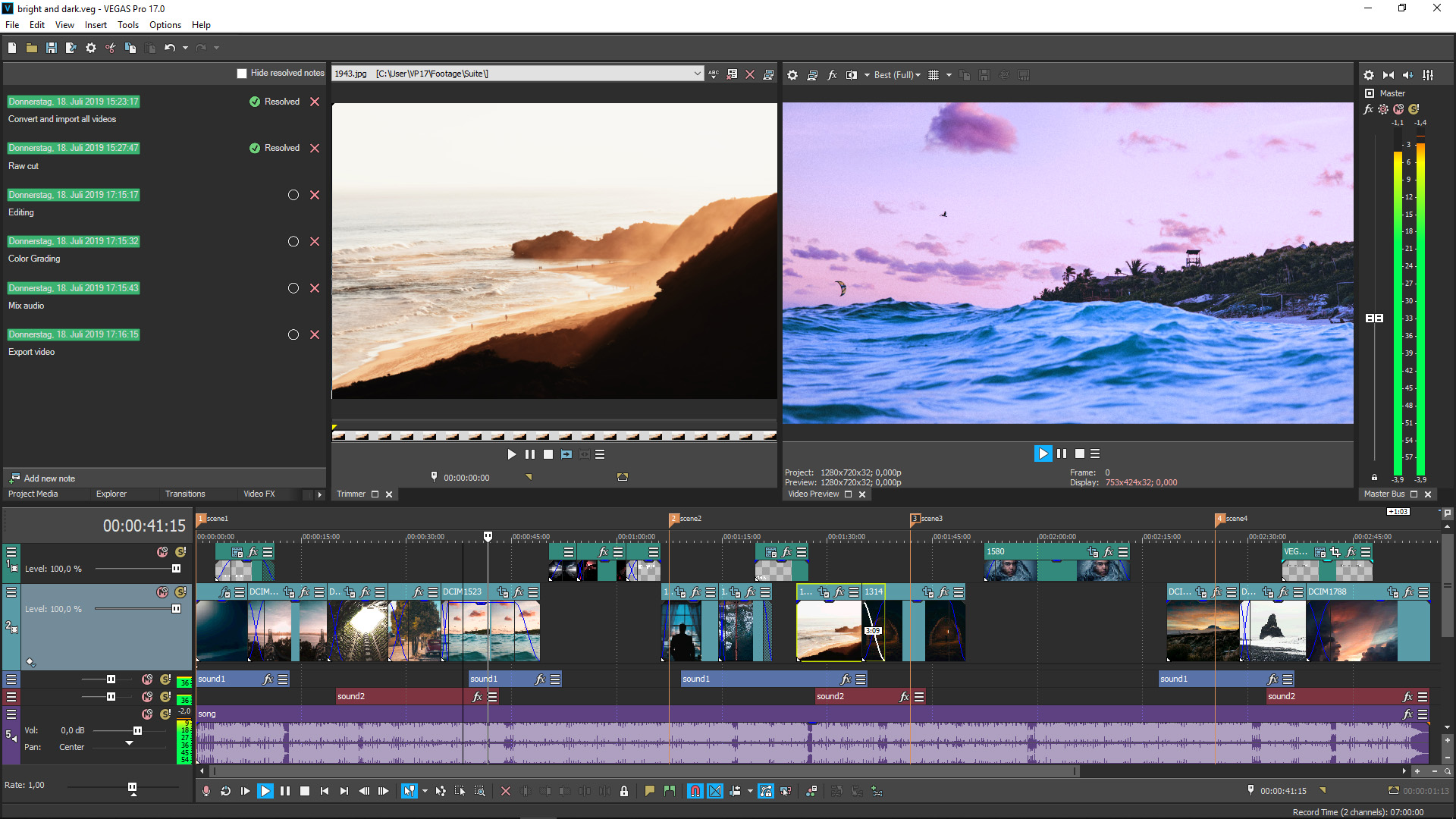The width and height of the screenshot is (1456, 819).
Task: Open the Normal edit tool dropdown arrow
Action: [425, 791]
